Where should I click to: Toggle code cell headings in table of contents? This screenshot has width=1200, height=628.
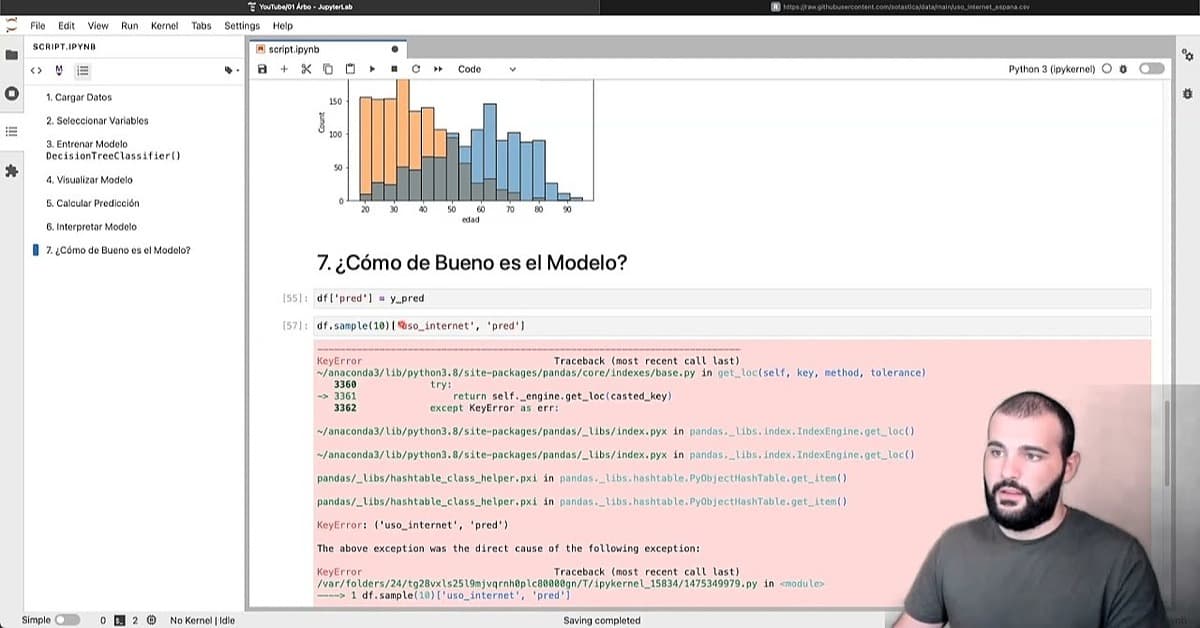tap(36, 70)
